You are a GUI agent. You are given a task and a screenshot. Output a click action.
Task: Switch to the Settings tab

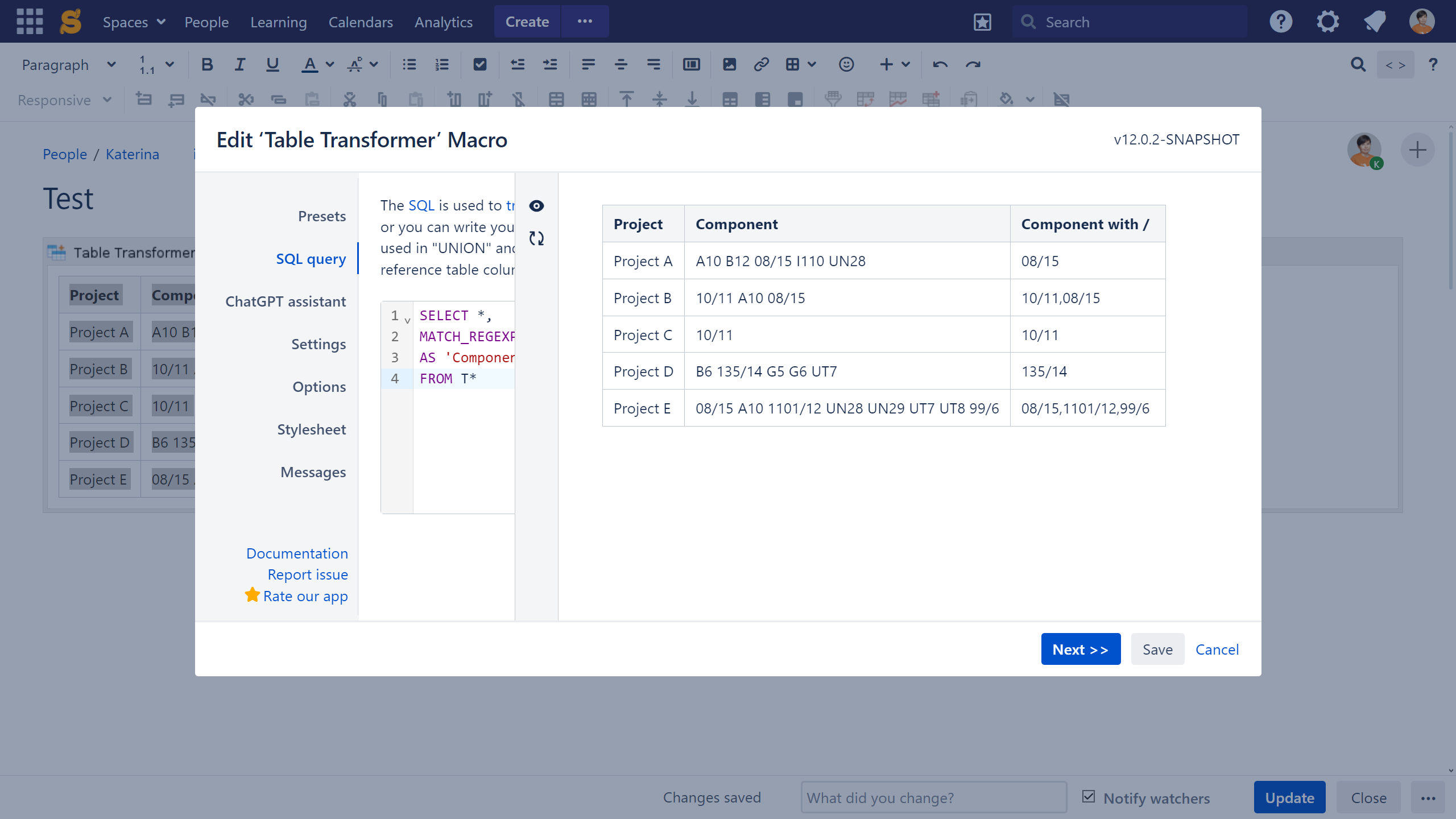tap(318, 344)
